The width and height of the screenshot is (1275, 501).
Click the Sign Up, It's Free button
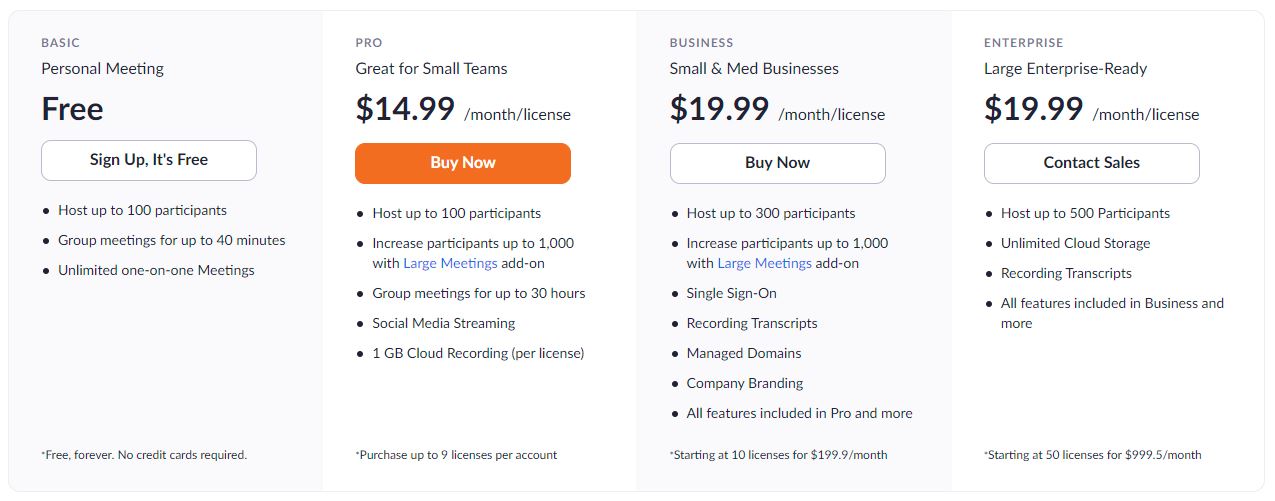(x=149, y=160)
